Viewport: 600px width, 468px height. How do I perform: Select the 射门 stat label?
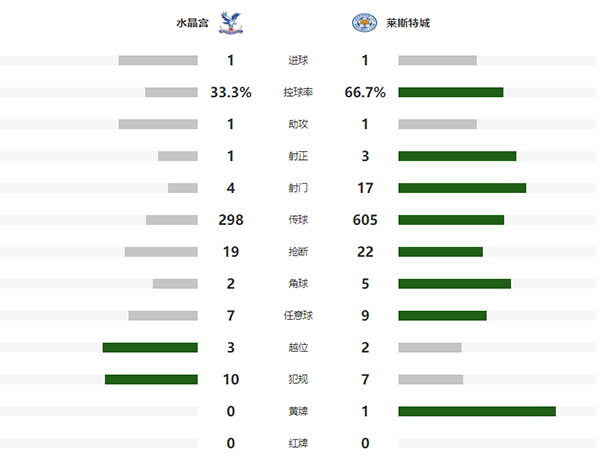click(298, 188)
